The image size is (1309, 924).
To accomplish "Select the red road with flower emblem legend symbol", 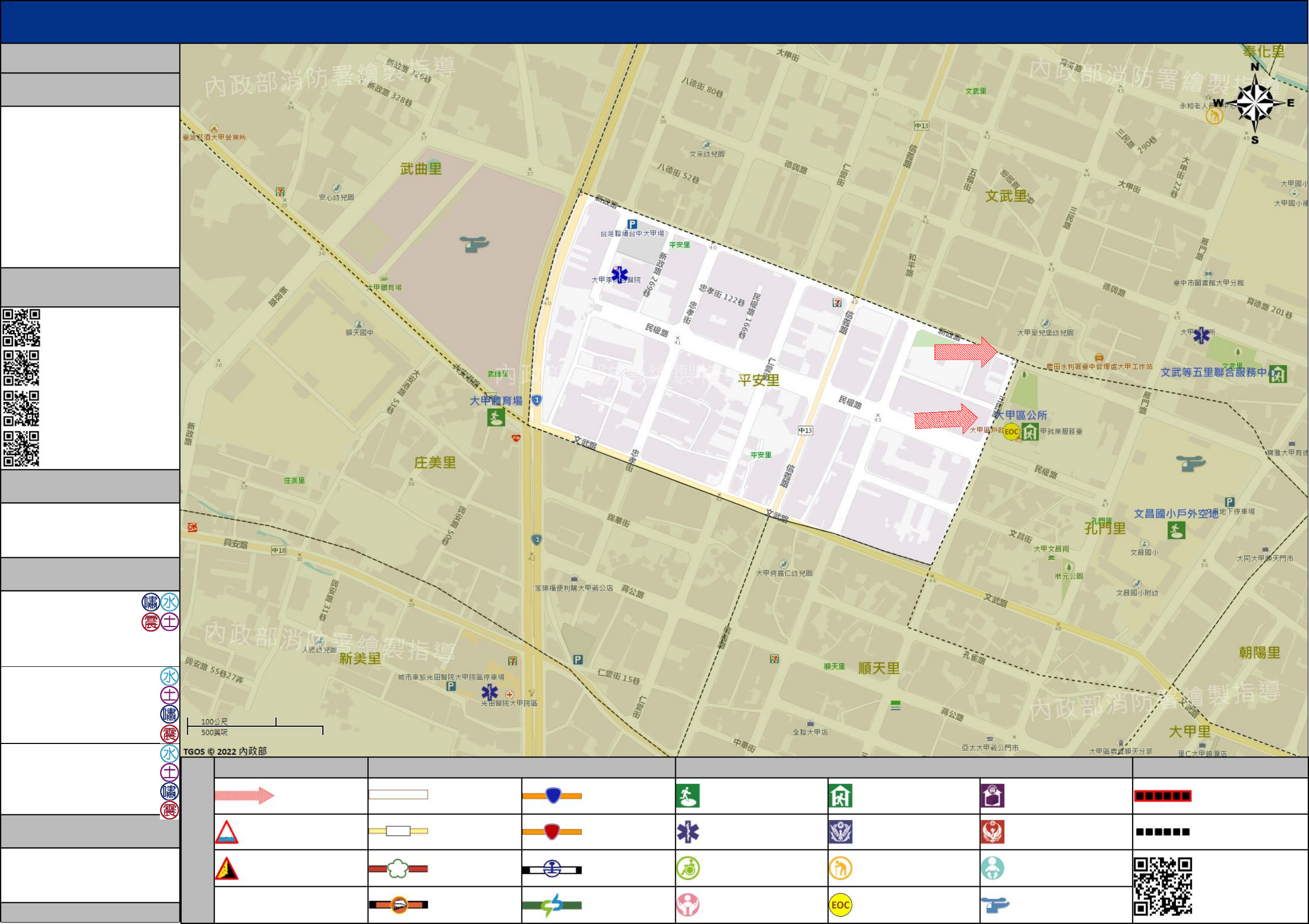I will click(x=398, y=869).
